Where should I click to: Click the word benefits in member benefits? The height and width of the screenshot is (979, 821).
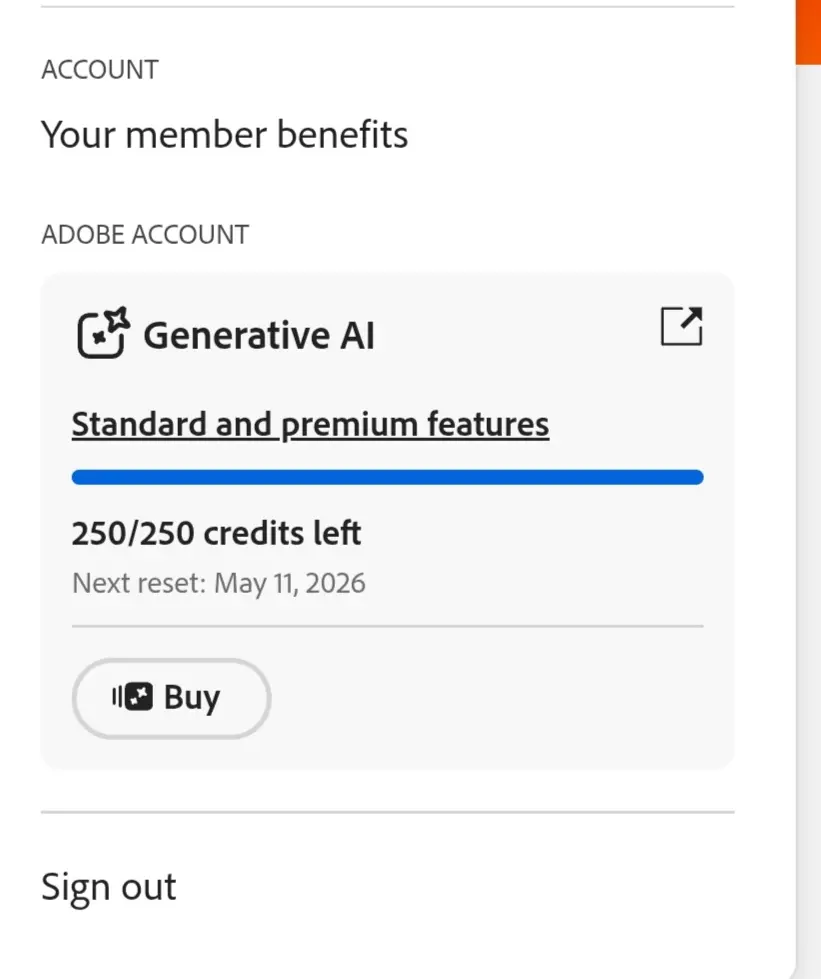pos(342,134)
